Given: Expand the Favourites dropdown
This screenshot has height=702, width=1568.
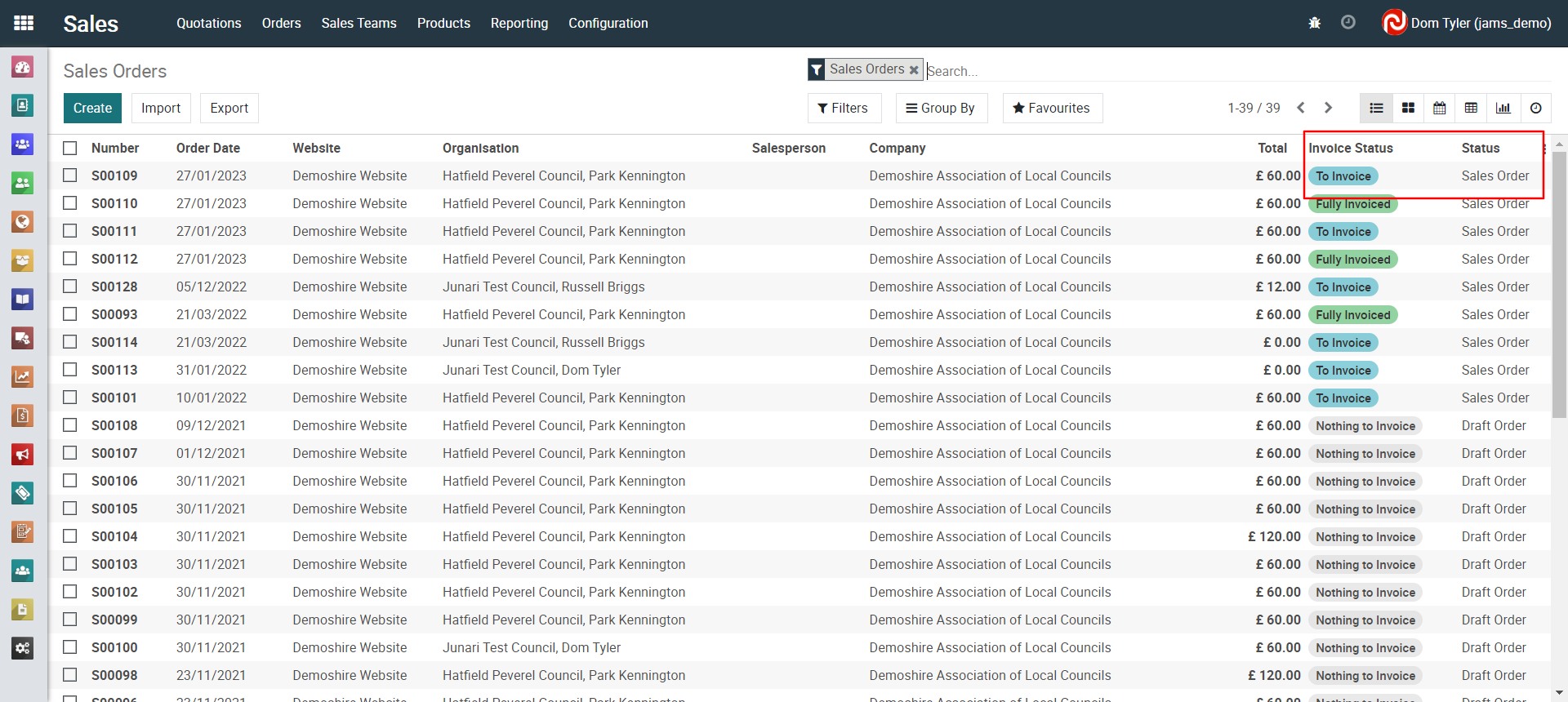Looking at the screenshot, I should (1052, 108).
